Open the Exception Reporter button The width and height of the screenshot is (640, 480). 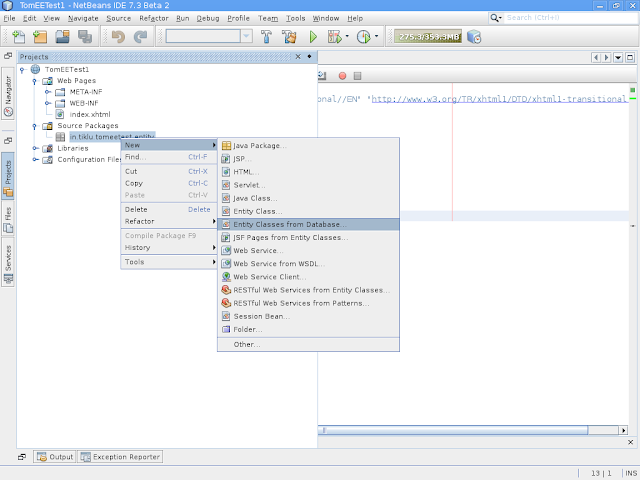tap(120, 457)
